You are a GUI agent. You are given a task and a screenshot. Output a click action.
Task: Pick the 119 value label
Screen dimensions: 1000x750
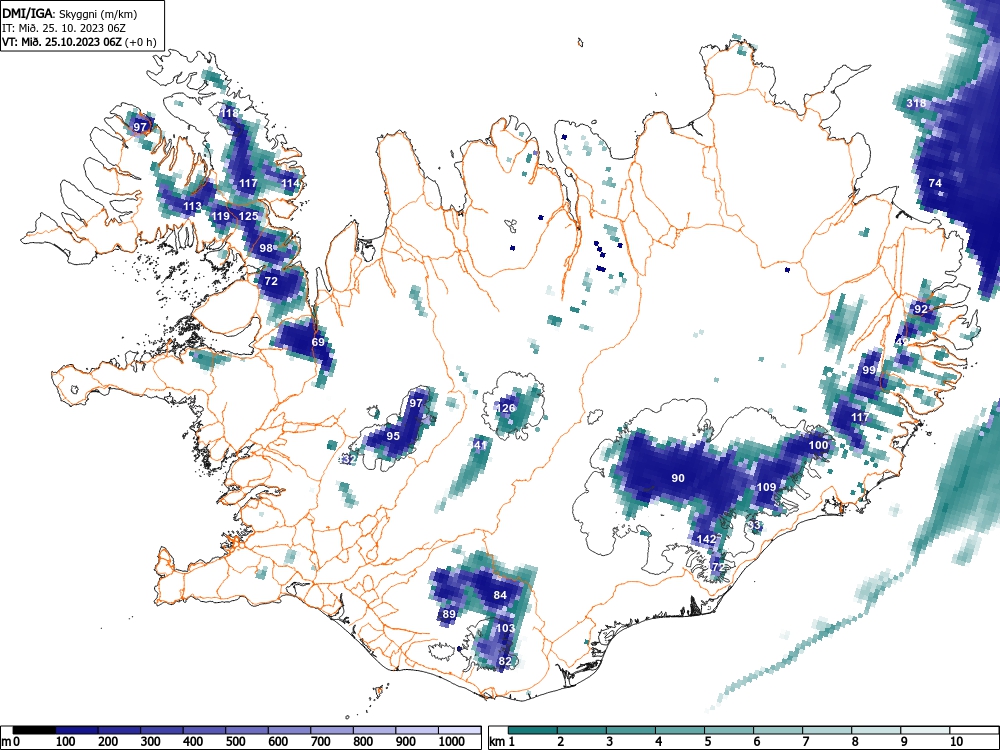[x=220, y=216]
